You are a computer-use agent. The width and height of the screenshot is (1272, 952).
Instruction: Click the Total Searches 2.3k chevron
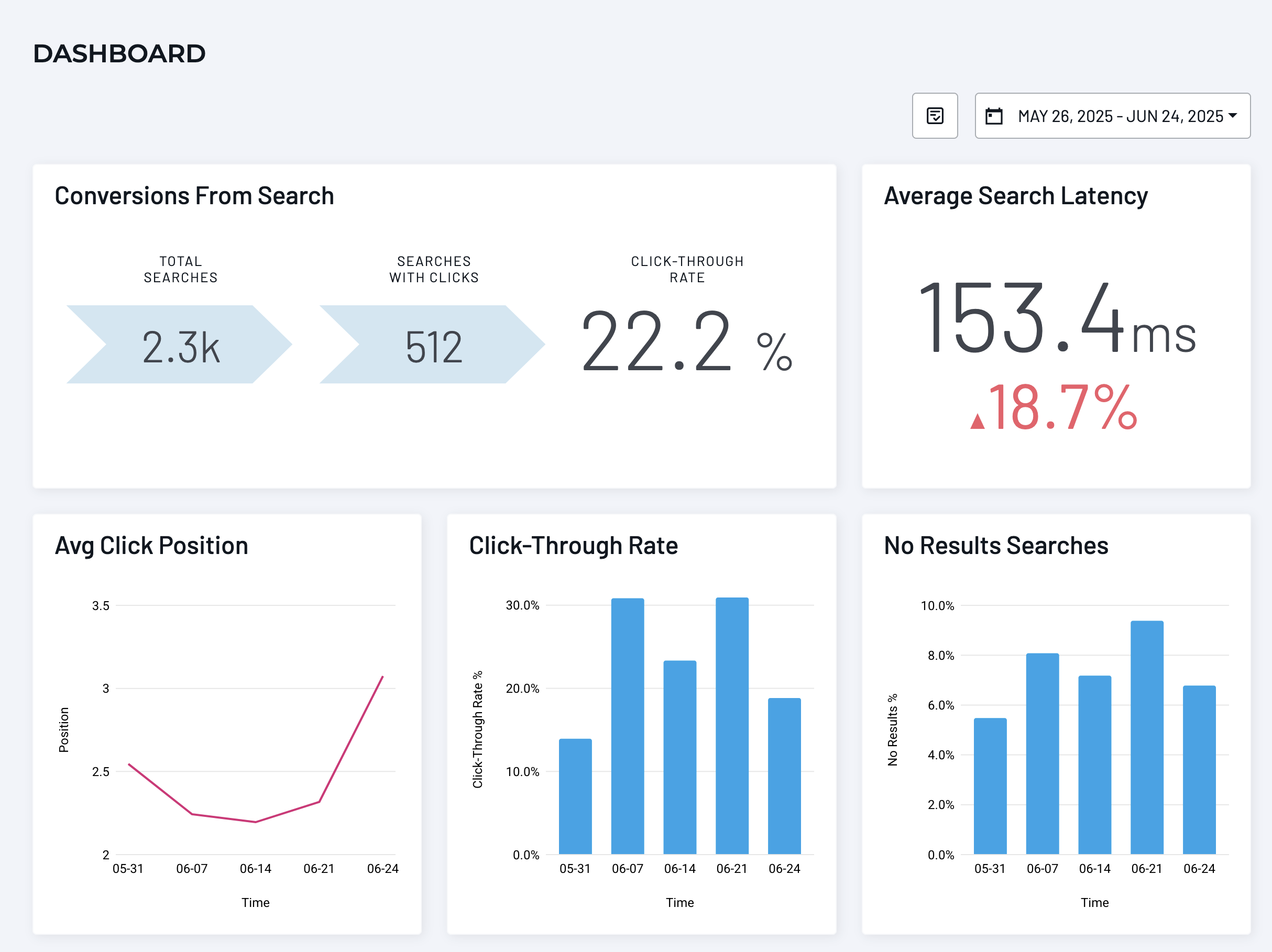pos(179,345)
